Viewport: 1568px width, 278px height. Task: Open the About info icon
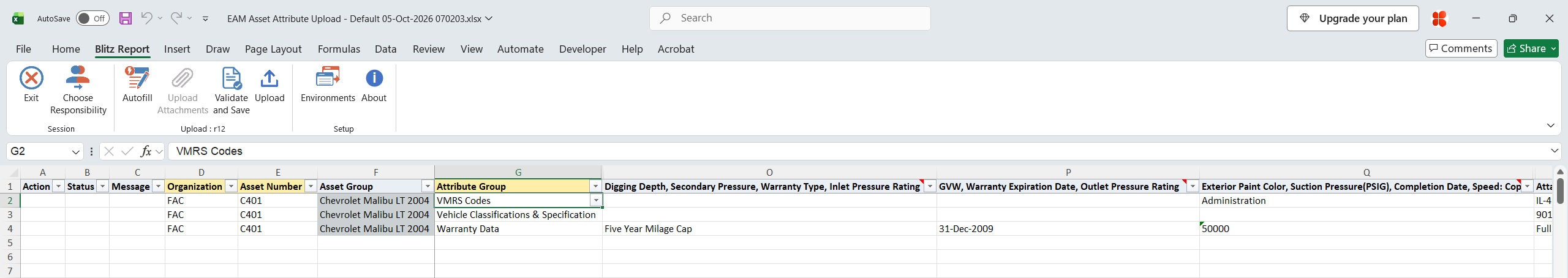click(374, 78)
